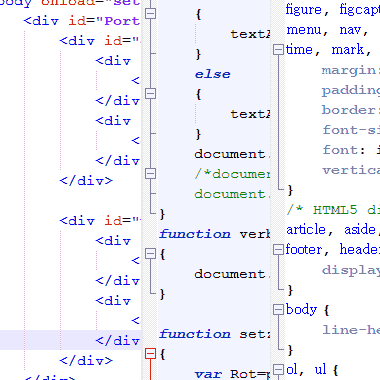Click the 'figure, figcapt' selector line

coord(333,10)
